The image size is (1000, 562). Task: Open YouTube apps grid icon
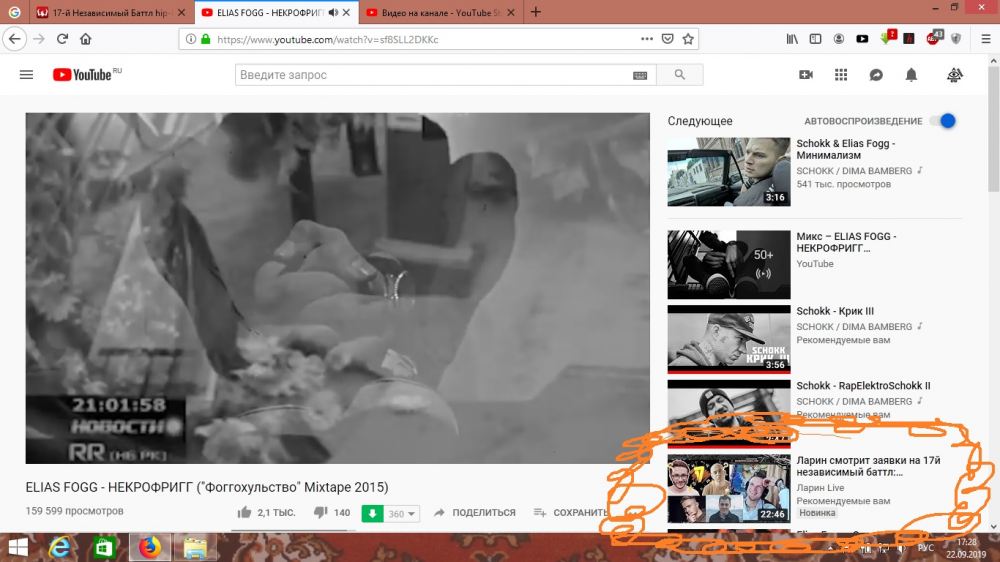[x=841, y=75]
